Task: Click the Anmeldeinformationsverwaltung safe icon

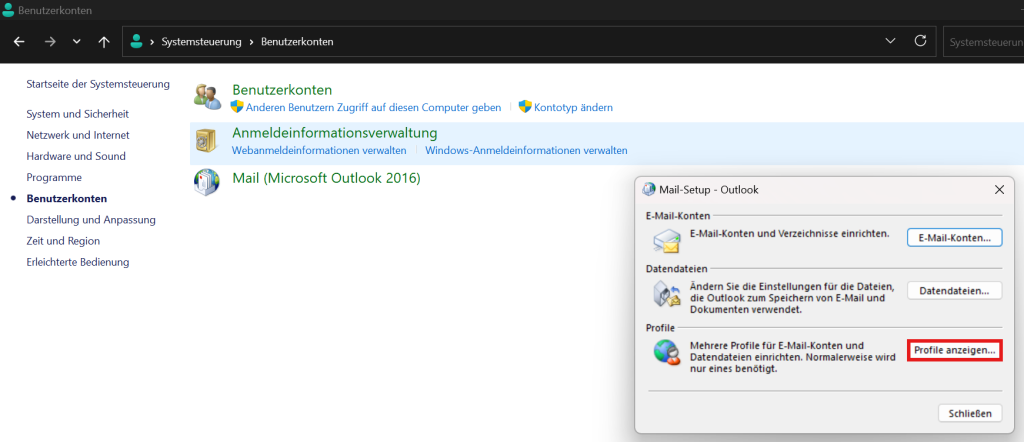Action: click(x=206, y=140)
